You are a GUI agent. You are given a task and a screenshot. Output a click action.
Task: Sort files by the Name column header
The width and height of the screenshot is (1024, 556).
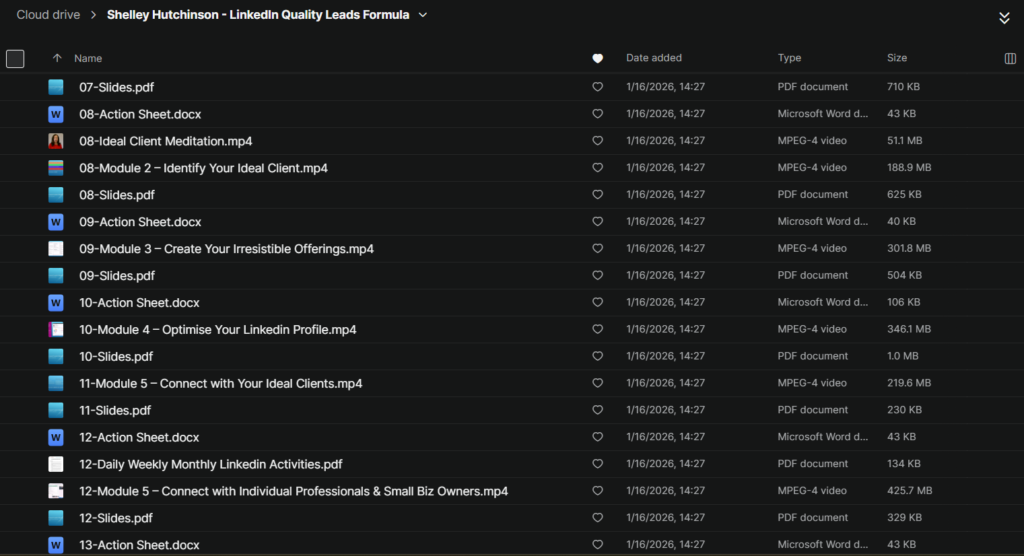pos(88,58)
